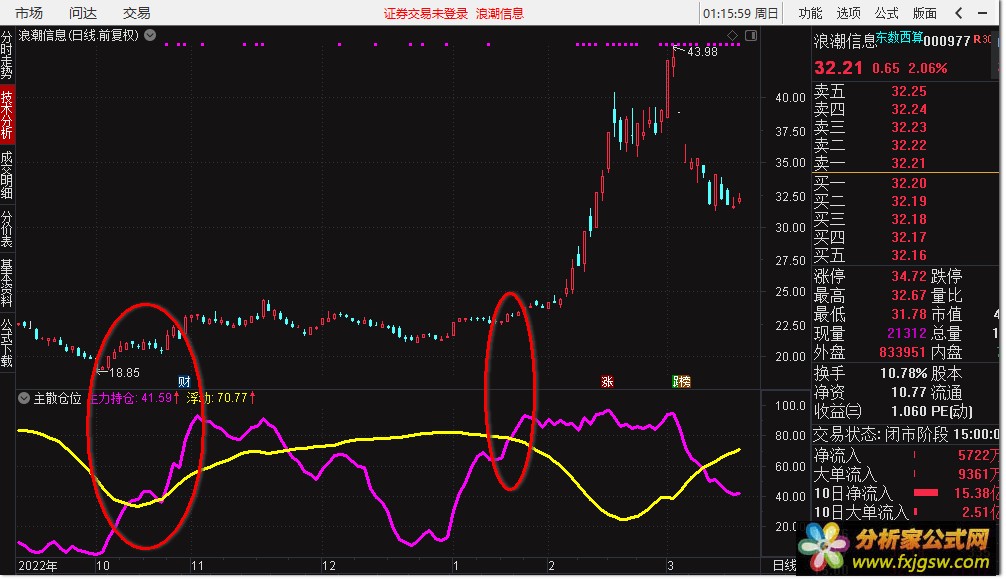Screen dimensions: 1006x579
Task: Select the 买一 32.20 quote row
Action: coord(905,183)
